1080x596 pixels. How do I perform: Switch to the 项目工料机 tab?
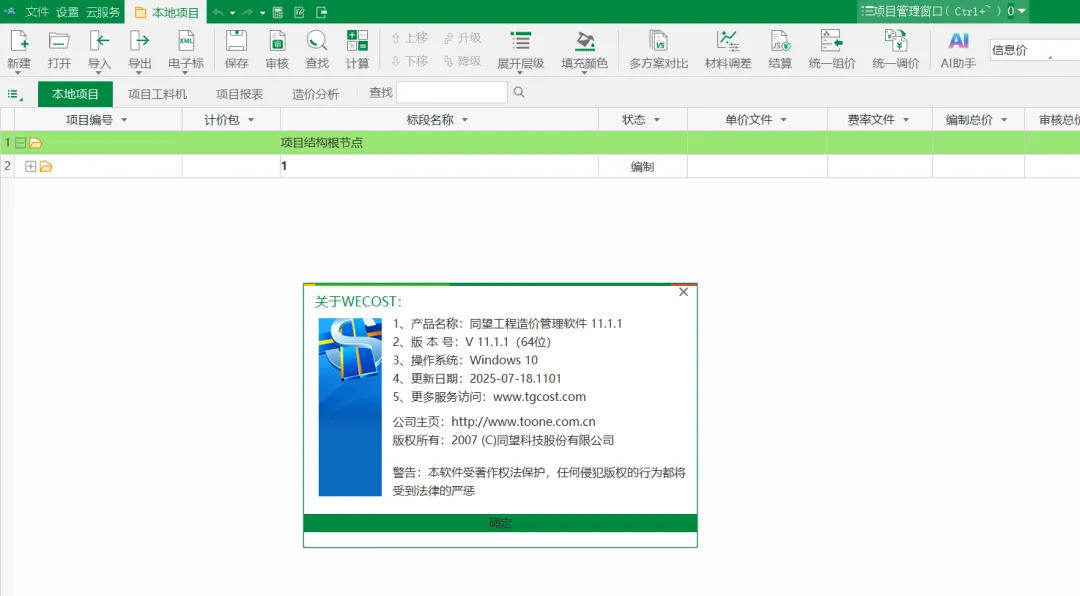point(157,94)
